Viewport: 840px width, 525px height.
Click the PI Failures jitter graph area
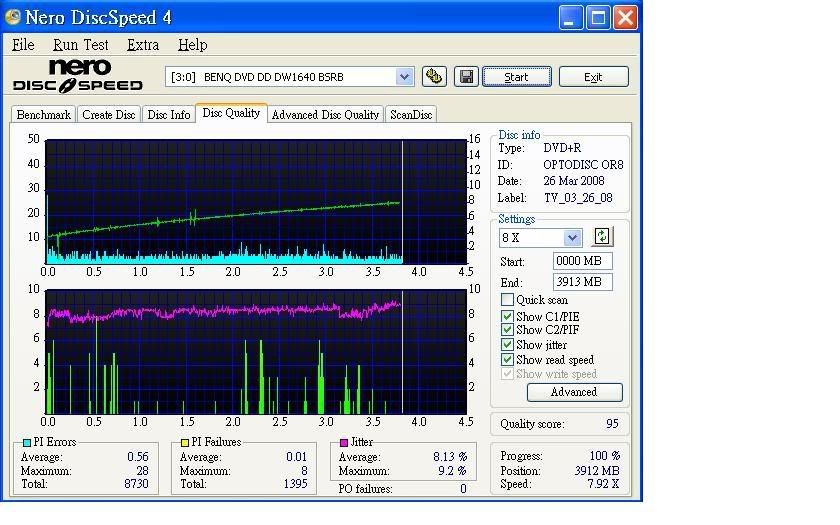[x=256, y=351]
